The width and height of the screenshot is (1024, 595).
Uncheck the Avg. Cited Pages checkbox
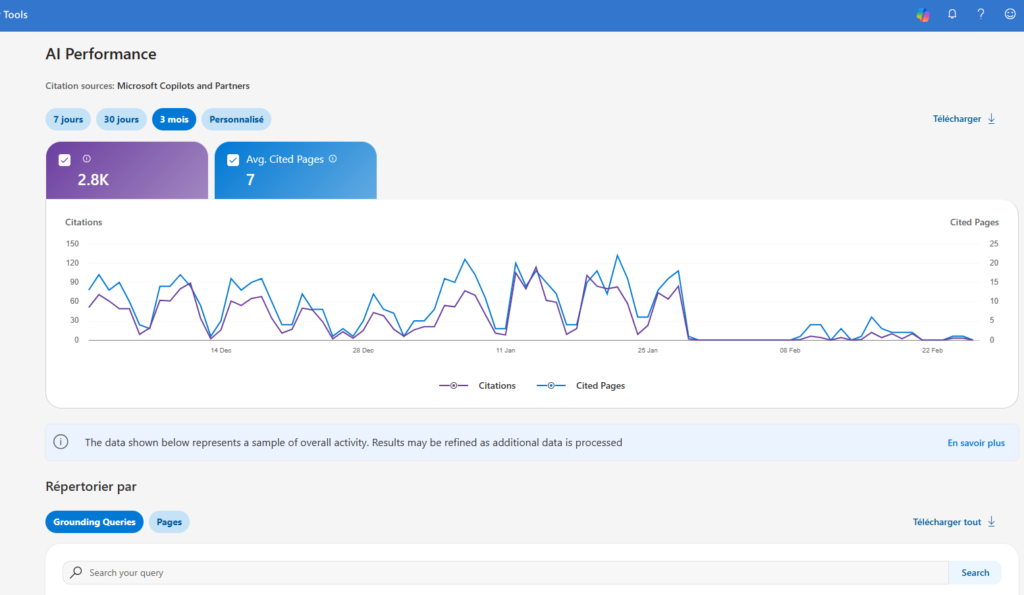click(x=234, y=158)
